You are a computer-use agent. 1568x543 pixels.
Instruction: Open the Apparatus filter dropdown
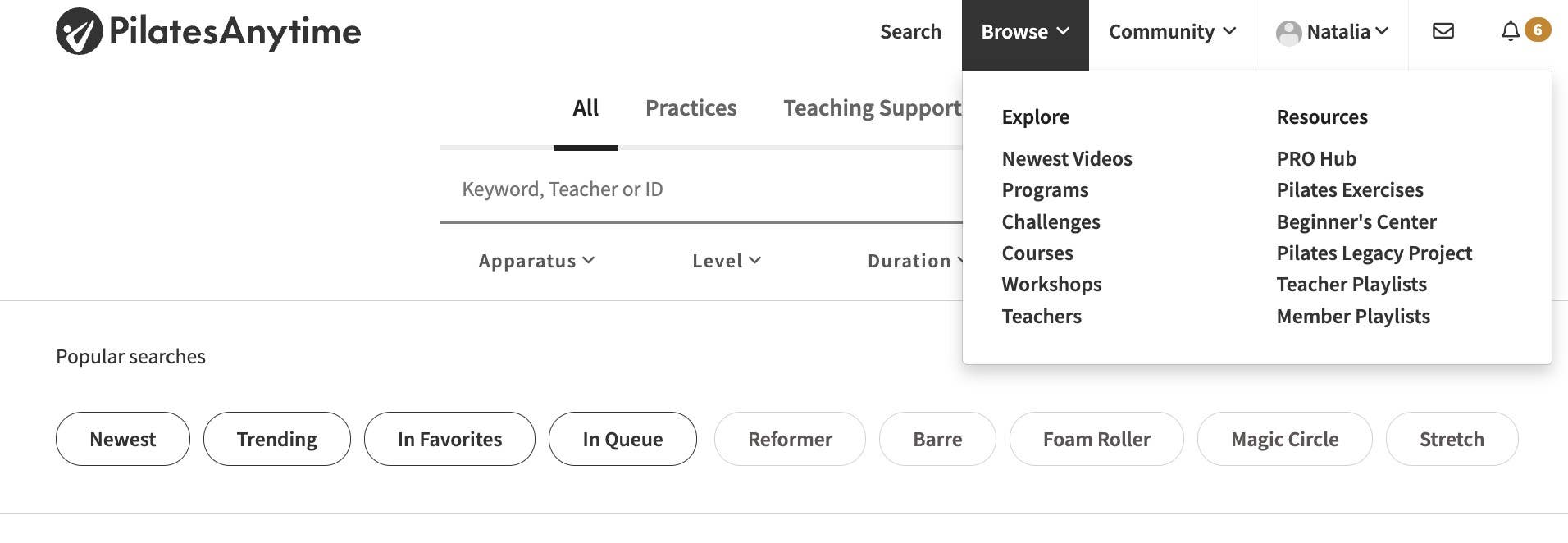pyautogui.click(x=536, y=261)
